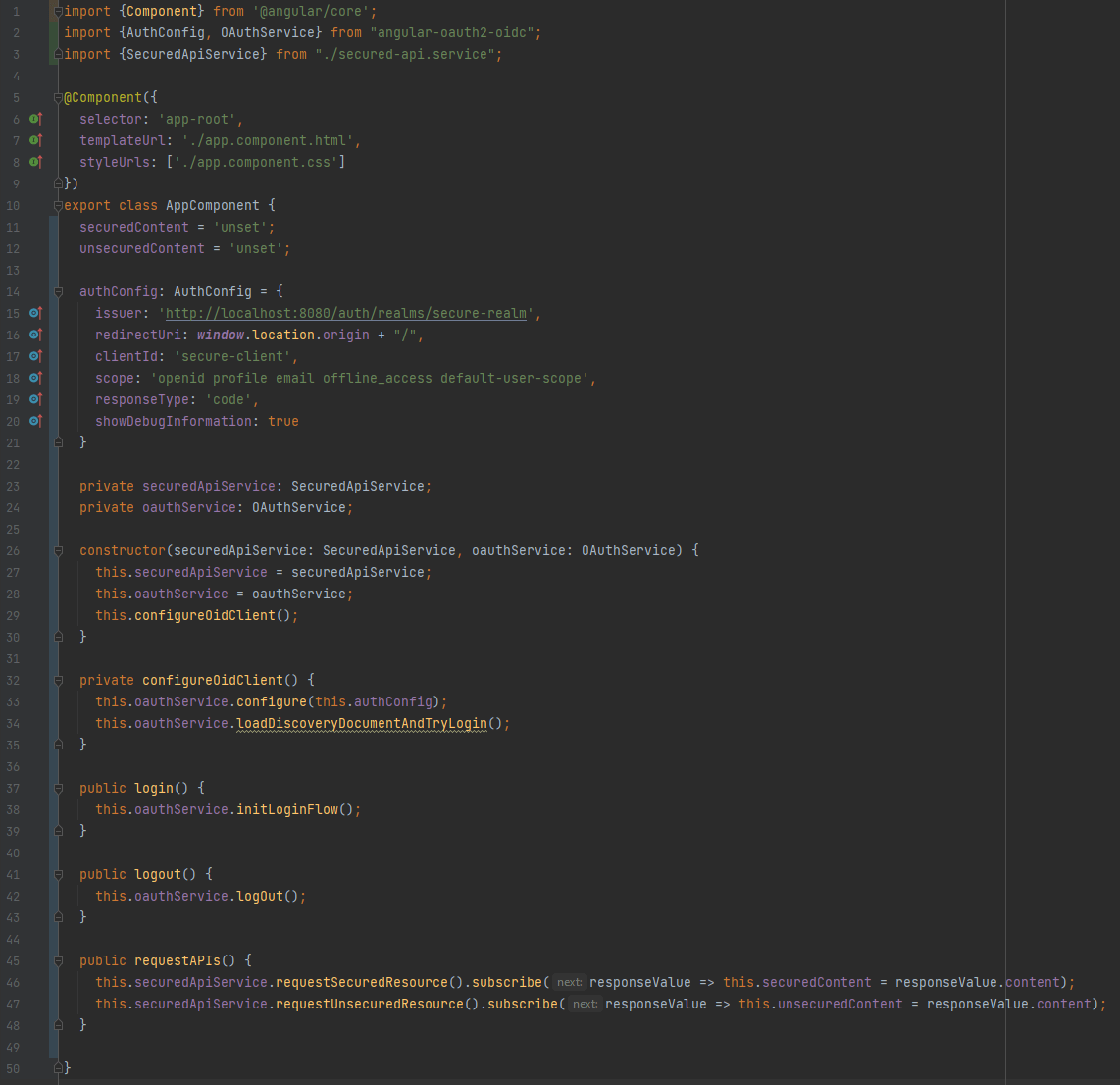Click the gutter icon beside clientId
The width and height of the screenshot is (1120, 1085).
coord(35,356)
